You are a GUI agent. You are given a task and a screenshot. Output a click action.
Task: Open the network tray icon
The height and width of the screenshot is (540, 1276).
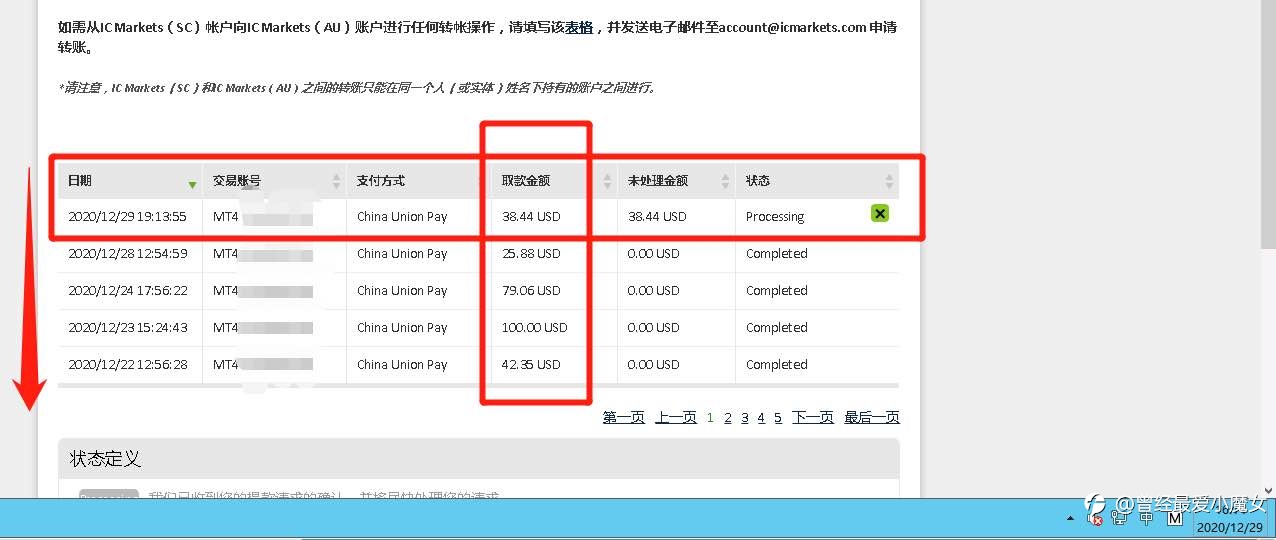coord(1121,519)
